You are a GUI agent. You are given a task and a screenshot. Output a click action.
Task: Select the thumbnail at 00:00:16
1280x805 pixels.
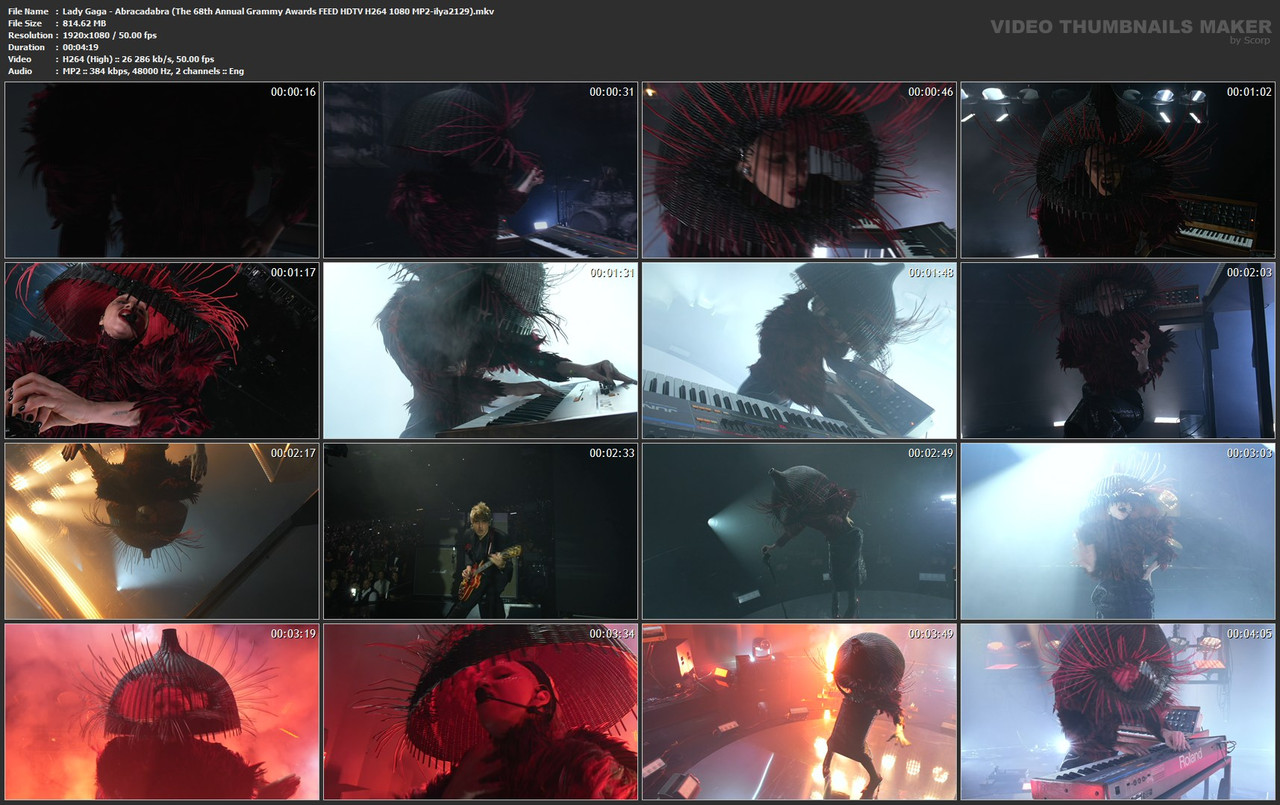tap(162, 170)
